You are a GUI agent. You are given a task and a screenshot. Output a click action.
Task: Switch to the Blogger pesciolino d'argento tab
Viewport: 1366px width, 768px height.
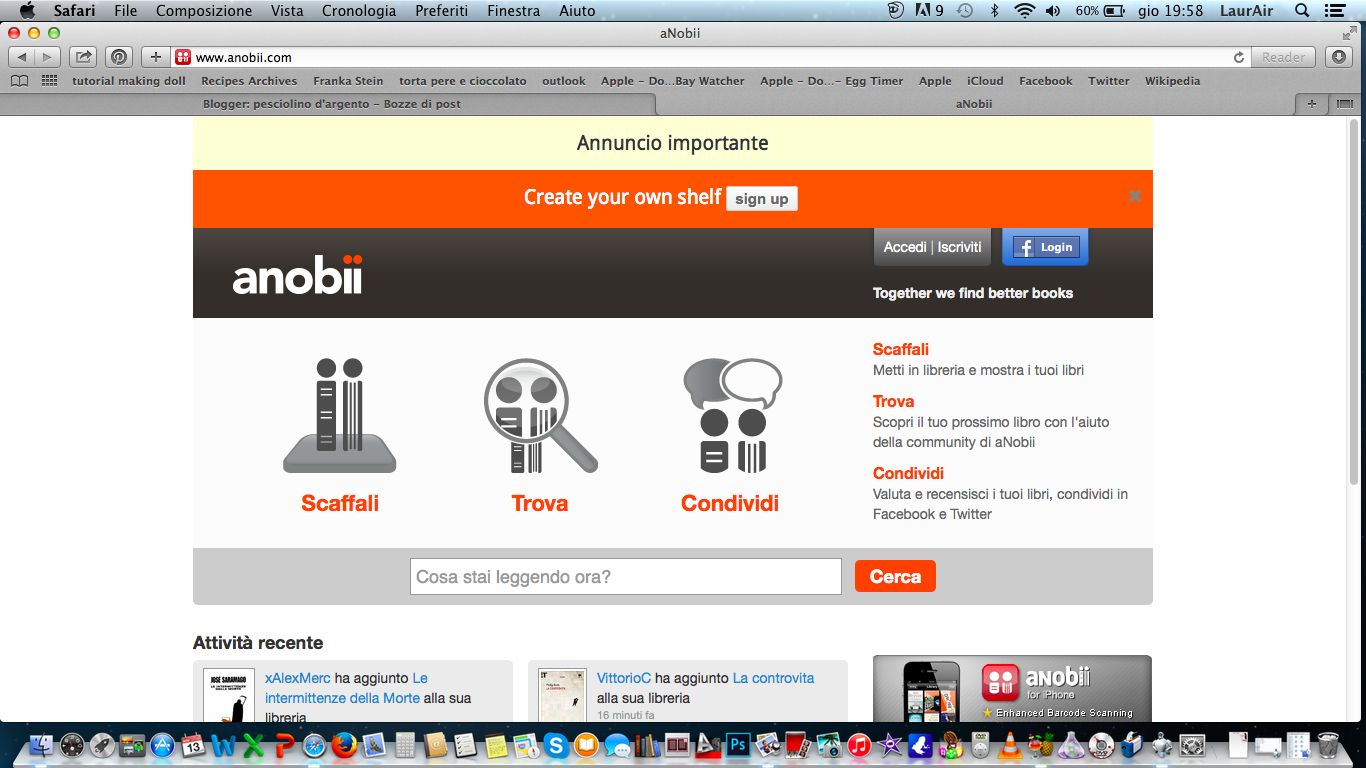(331, 104)
